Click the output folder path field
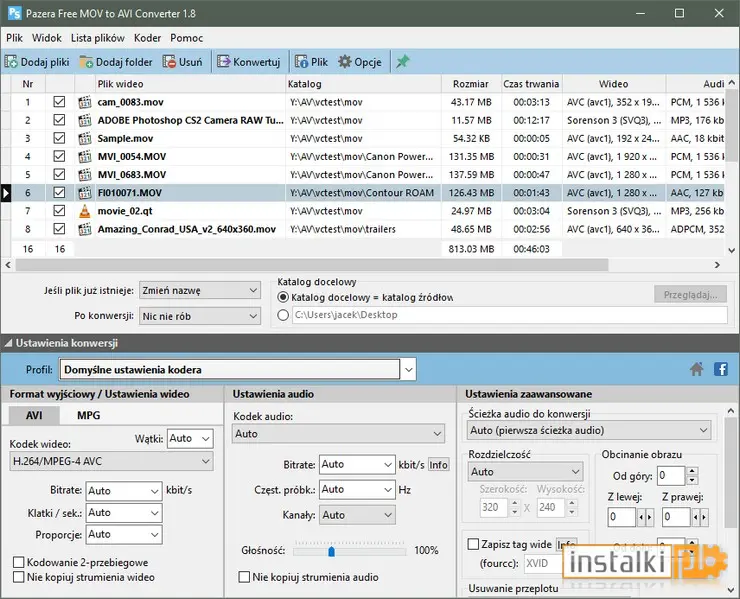The image size is (740, 599). click(510, 315)
